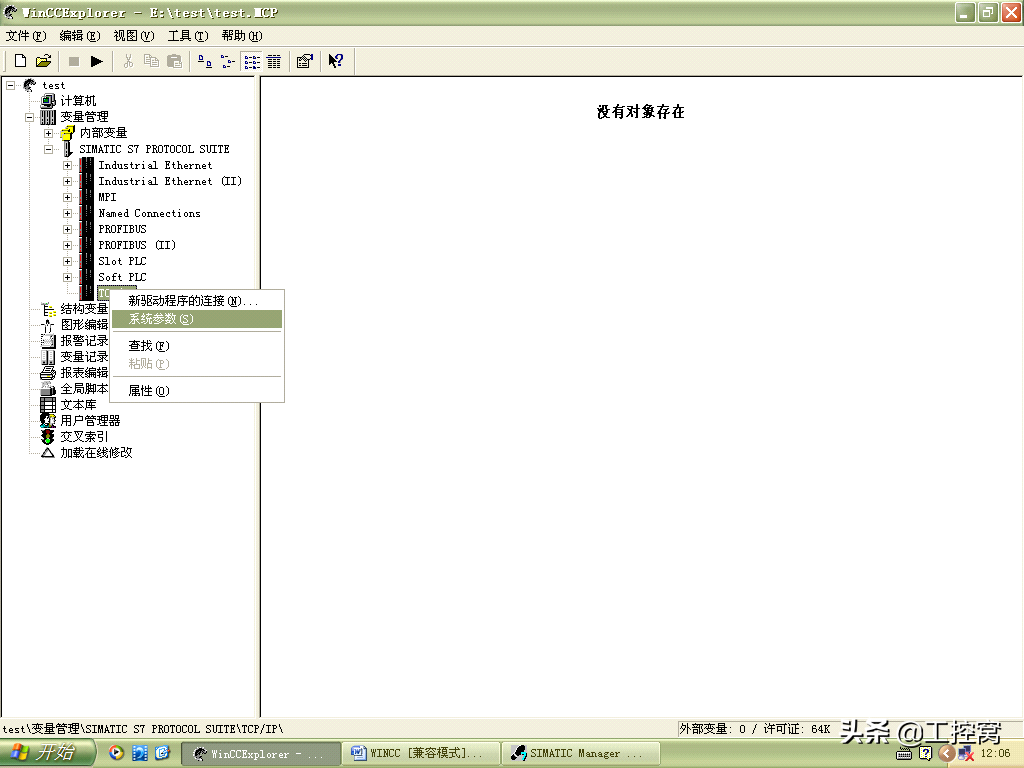Select the list view toolbar icon

click(251, 61)
